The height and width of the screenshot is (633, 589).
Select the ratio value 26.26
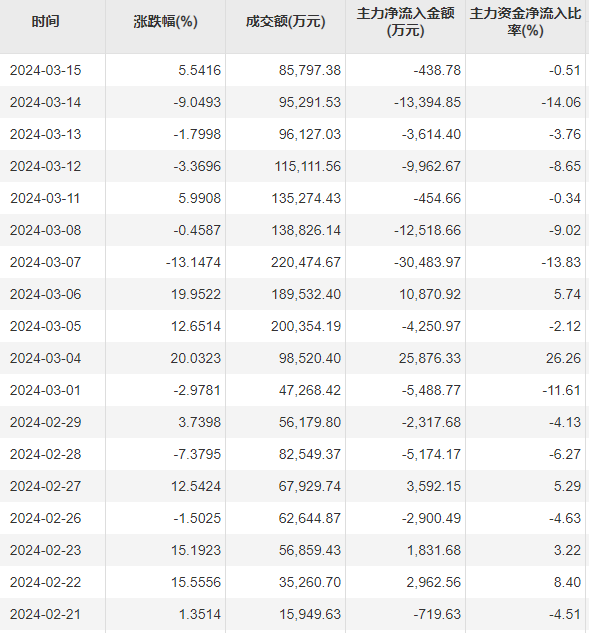click(564, 358)
